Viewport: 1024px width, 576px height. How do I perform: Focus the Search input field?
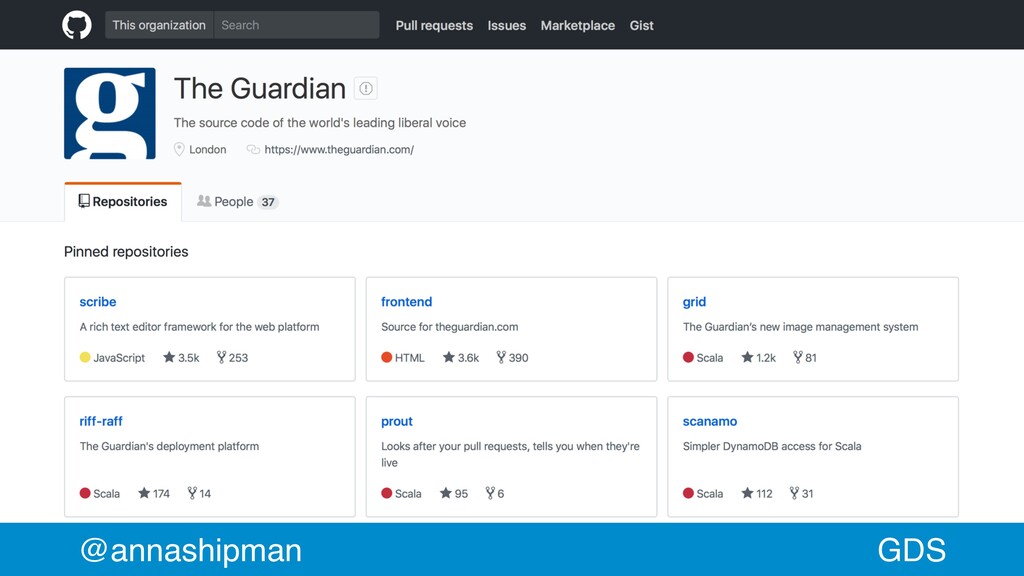[296, 25]
